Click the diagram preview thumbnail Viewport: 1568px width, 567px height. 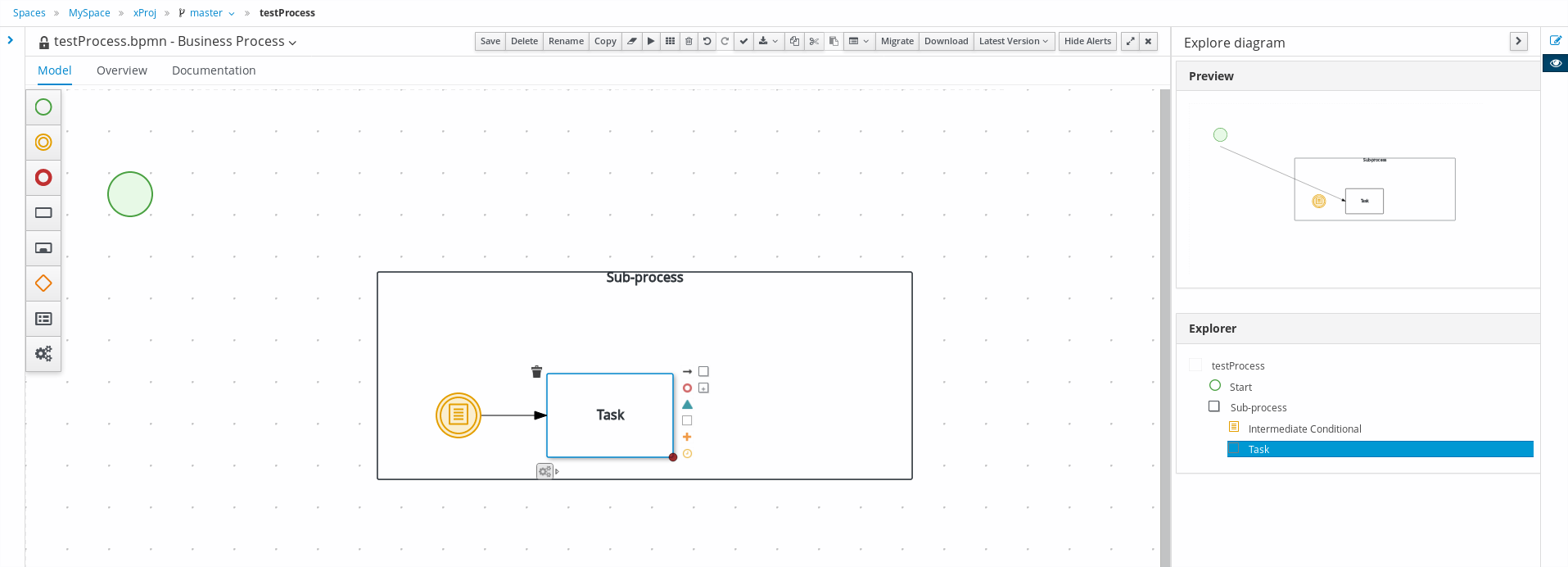click(1358, 188)
